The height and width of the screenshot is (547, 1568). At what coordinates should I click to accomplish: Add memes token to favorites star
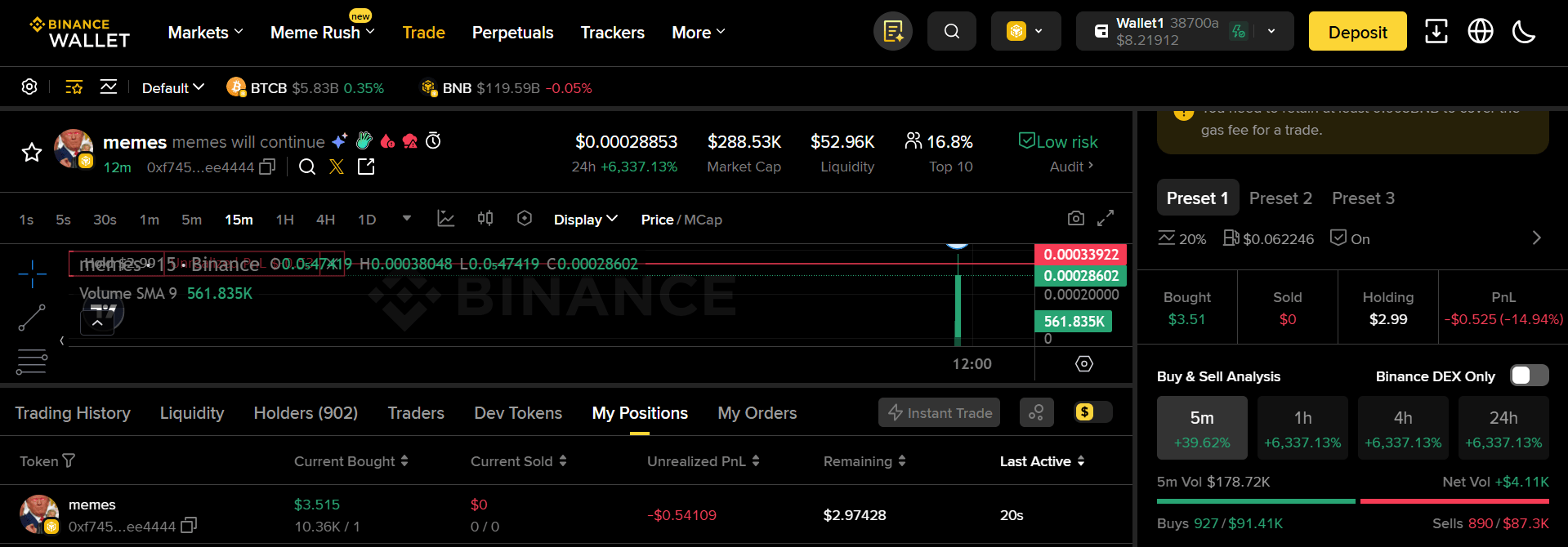point(32,152)
